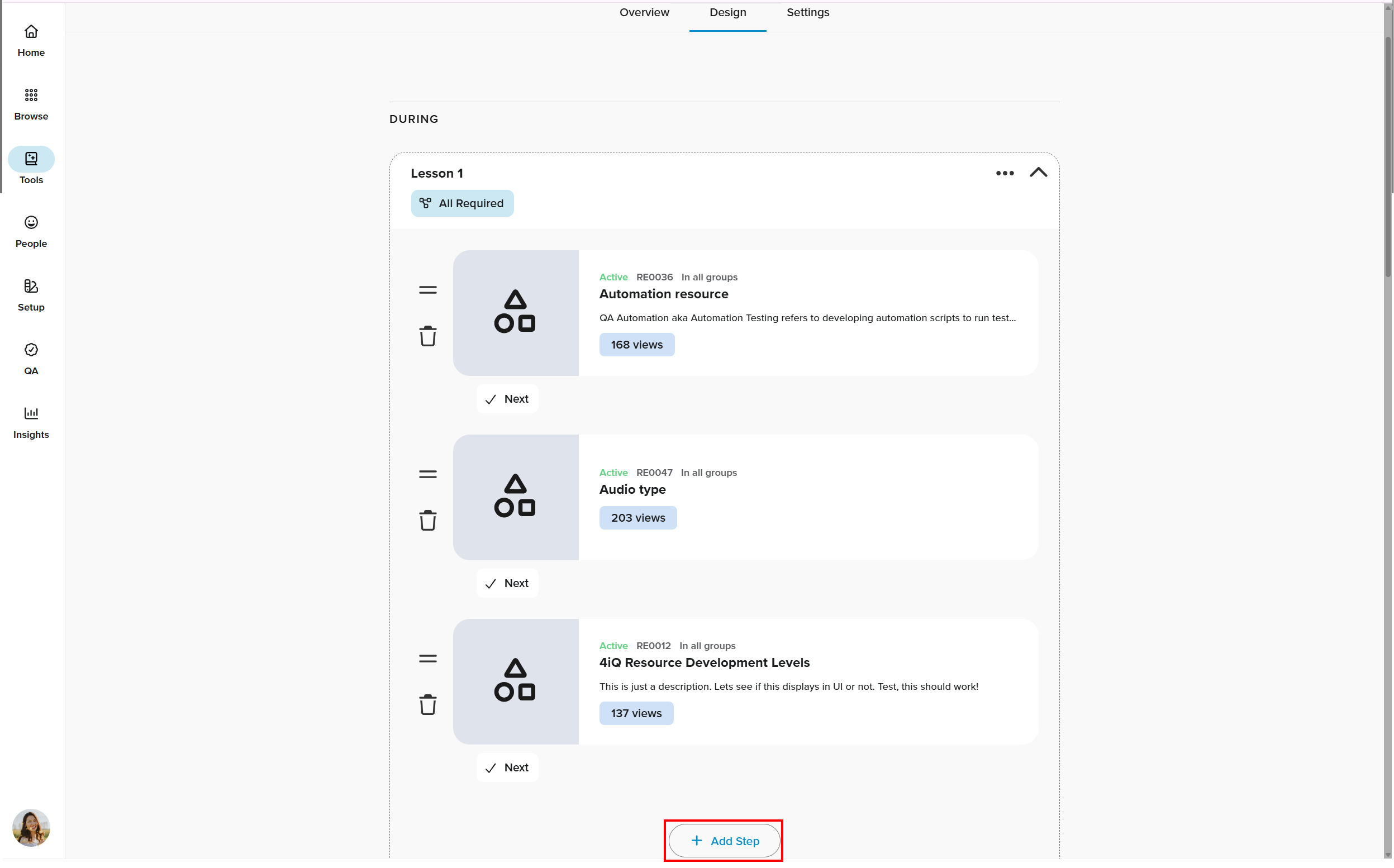Switch to the Overview tab
The height and width of the screenshot is (868, 1394).
[x=644, y=13]
